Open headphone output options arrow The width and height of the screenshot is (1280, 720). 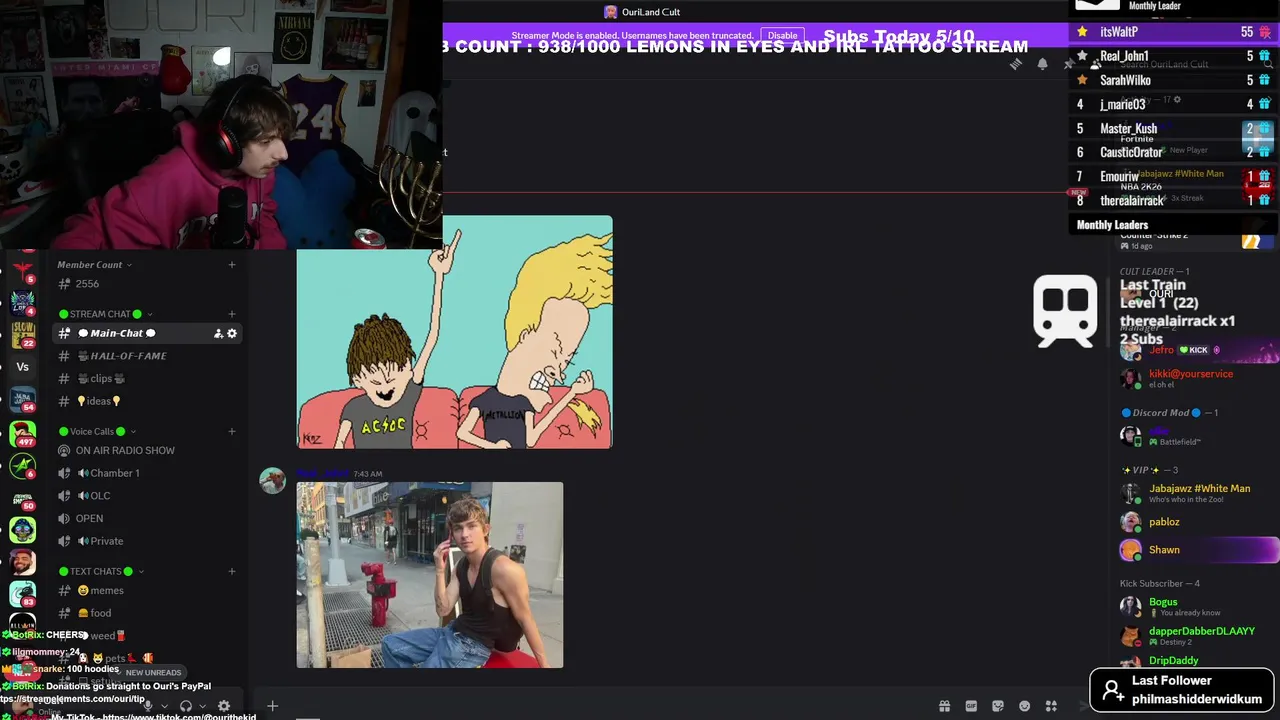point(201,706)
